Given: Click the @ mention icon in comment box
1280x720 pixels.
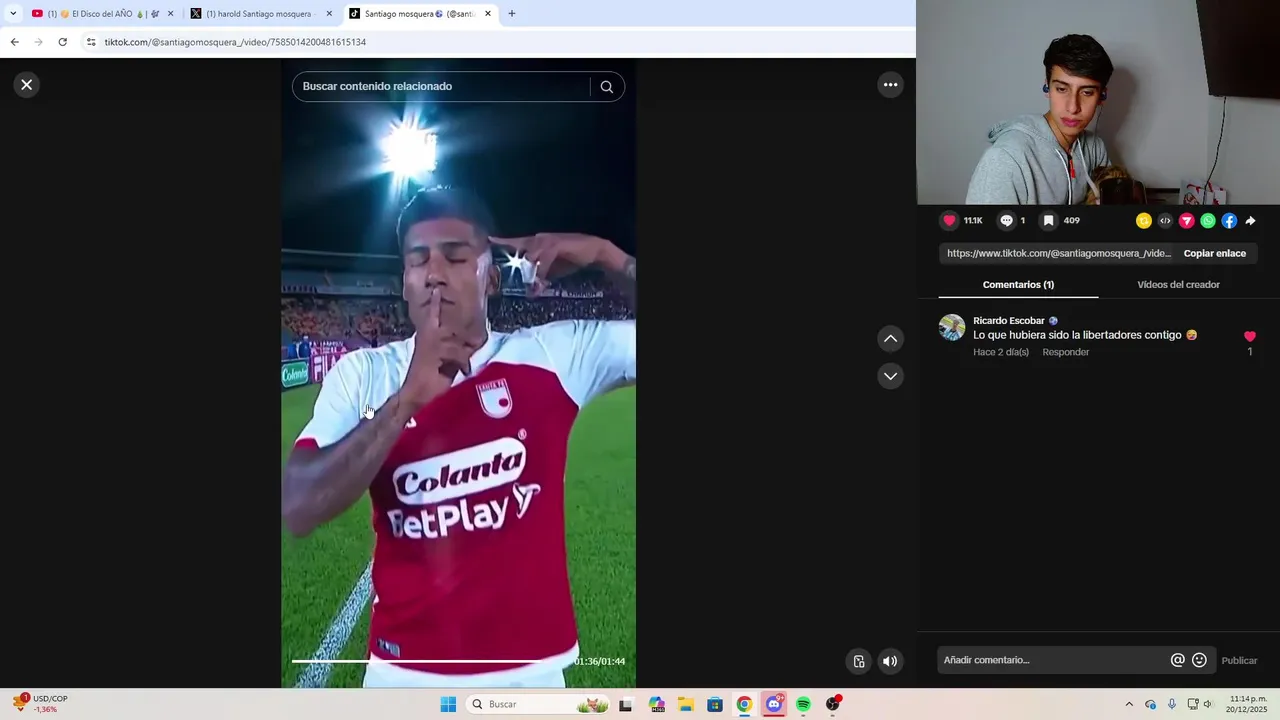Looking at the screenshot, I should [1177, 660].
